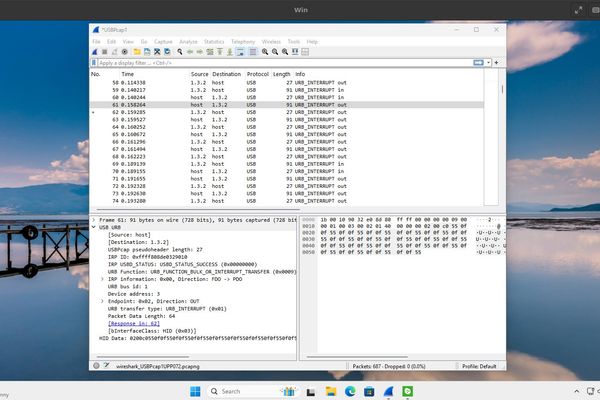Zoom out the main window text

(x=275, y=52)
